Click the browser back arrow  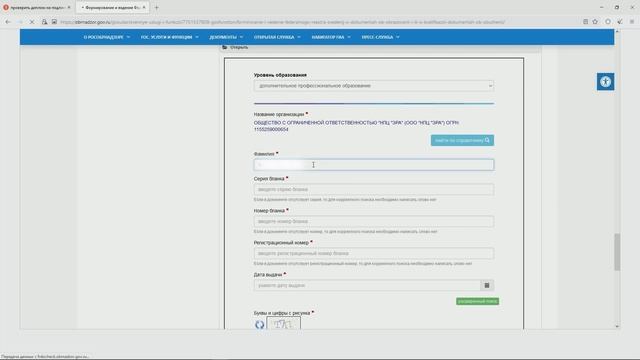pyautogui.click(x=8, y=22)
